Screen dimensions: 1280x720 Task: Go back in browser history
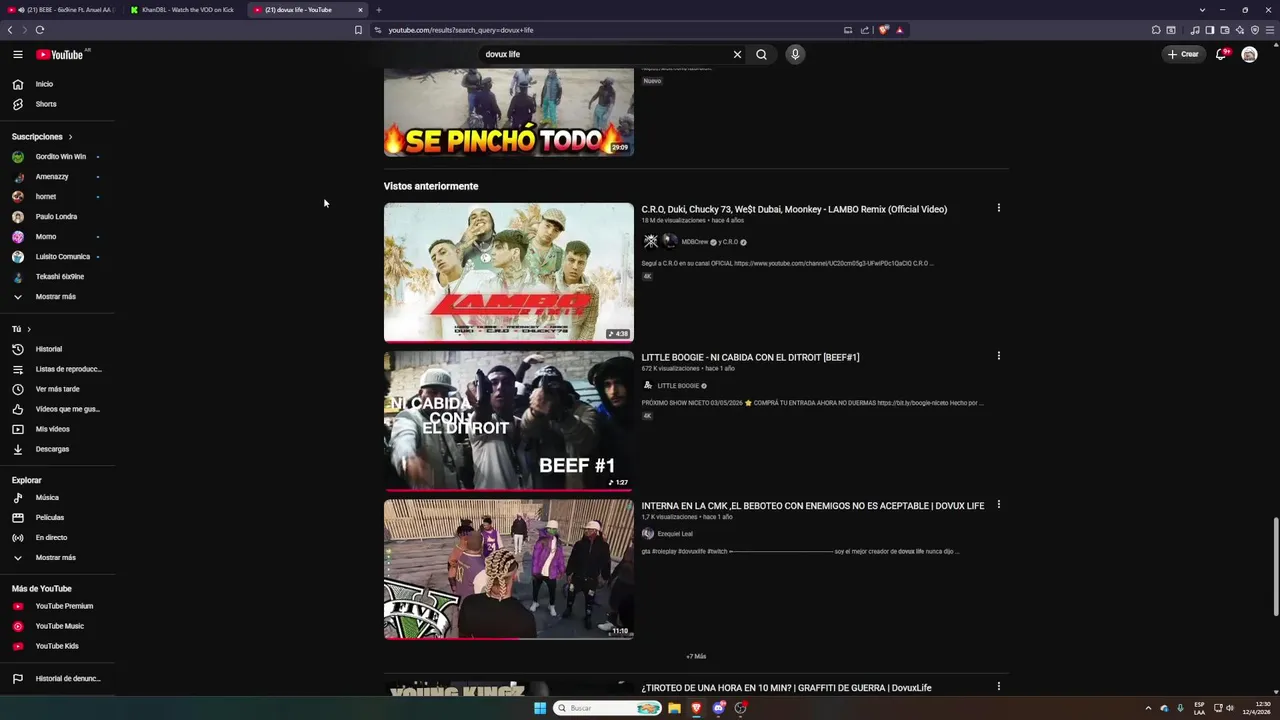coord(10,30)
